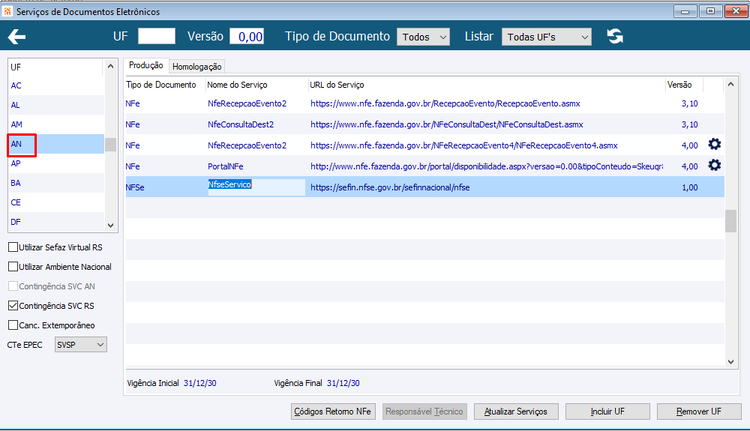Image resolution: width=750 pixels, height=431 pixels.
Task: Click the services table scrollbar thumb
Action: pos(731,221)
